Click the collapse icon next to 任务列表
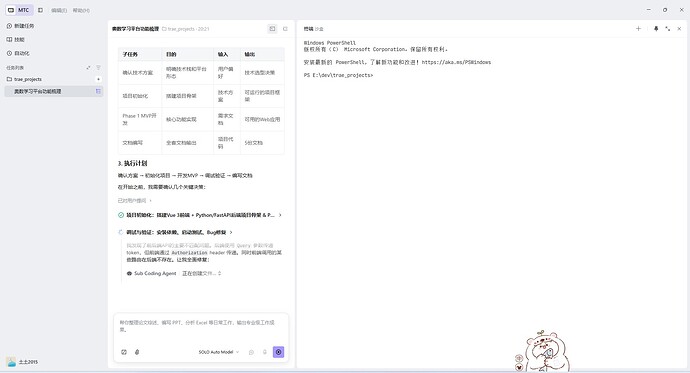 pyautogui.click(x=88, y=67)
